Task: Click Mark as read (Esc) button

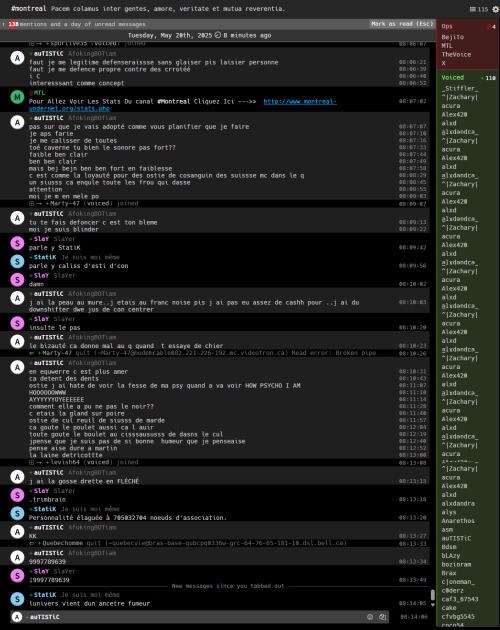Action: coord(402,24)
